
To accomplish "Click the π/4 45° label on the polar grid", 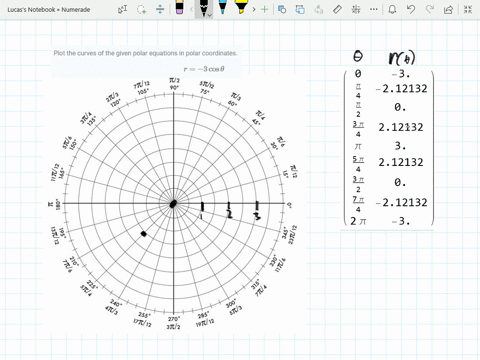I will click(x=258, y=118).
